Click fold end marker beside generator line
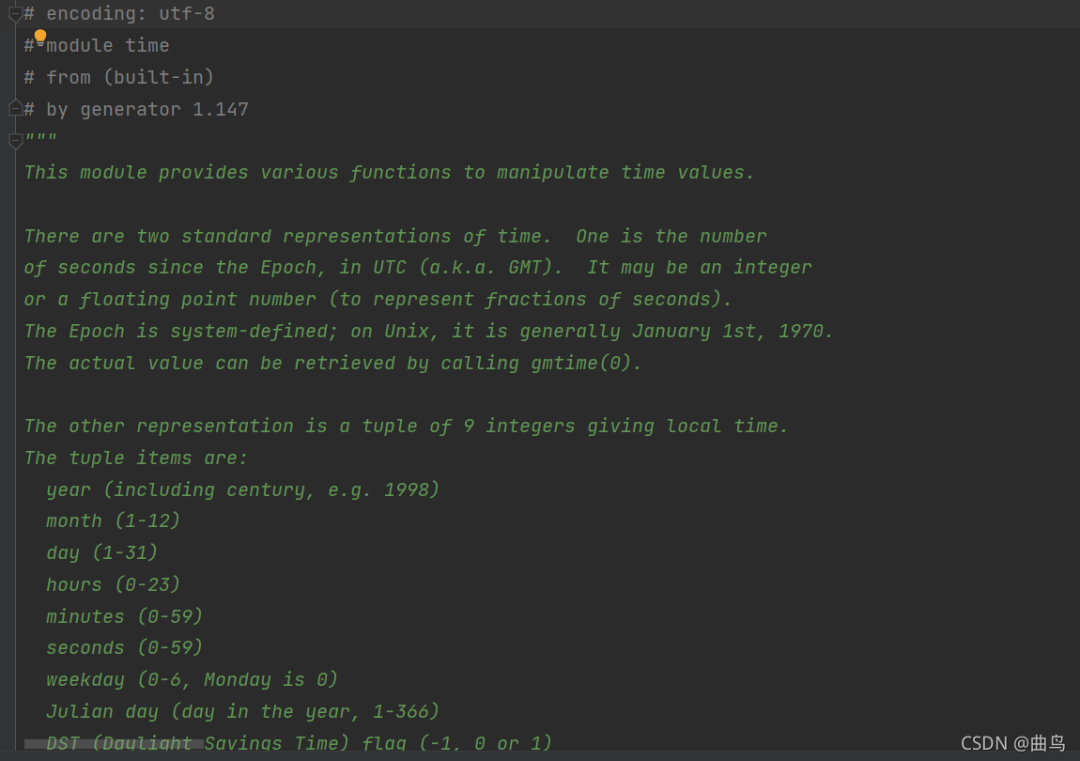Screen dimensions: 1080x761 point(15,109)
